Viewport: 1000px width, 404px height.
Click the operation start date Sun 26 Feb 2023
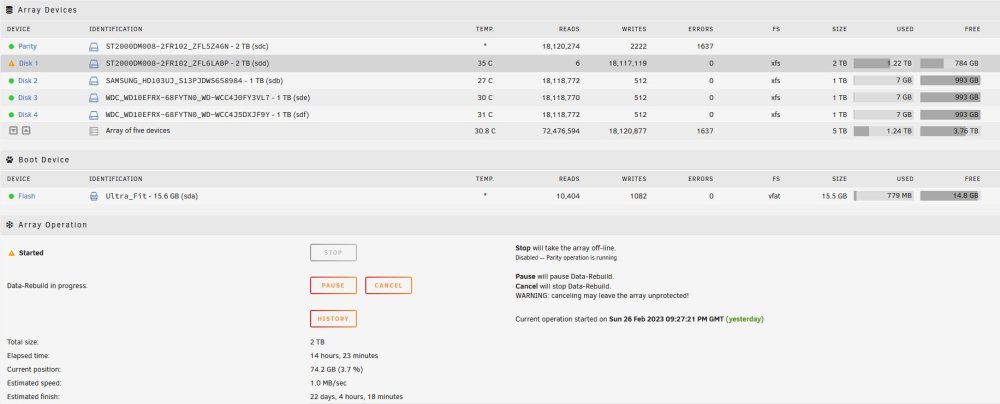[x=666, y=319]
